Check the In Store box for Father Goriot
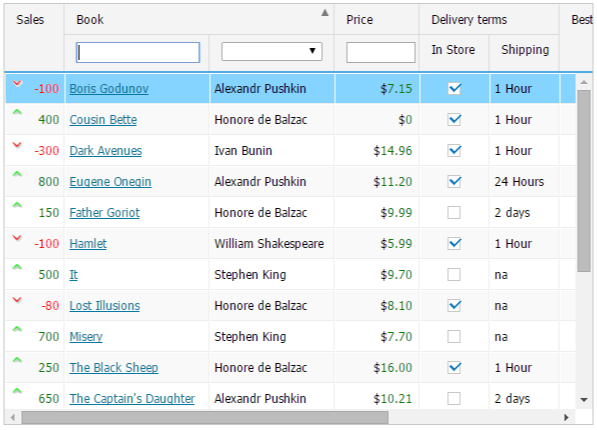597x430 pixels. [x=454, y=213]
